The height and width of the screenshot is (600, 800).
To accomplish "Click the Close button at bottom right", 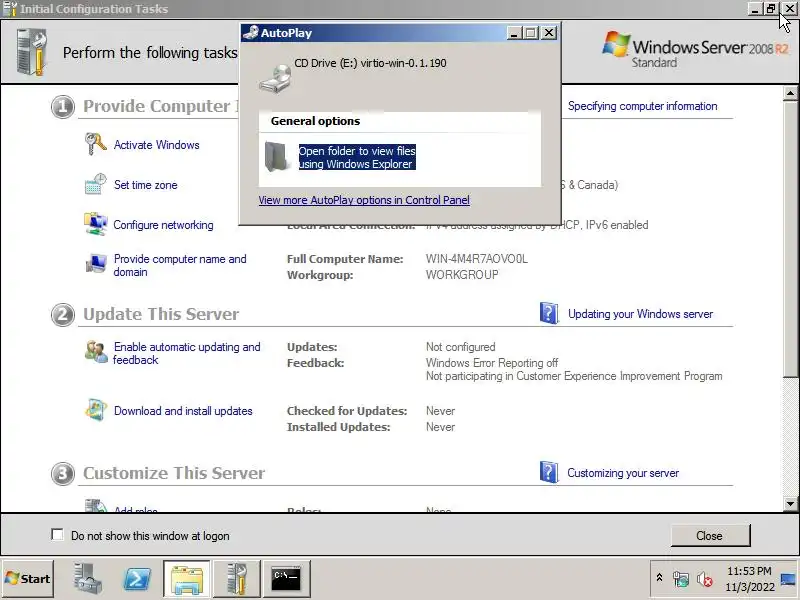I will 710,535.
